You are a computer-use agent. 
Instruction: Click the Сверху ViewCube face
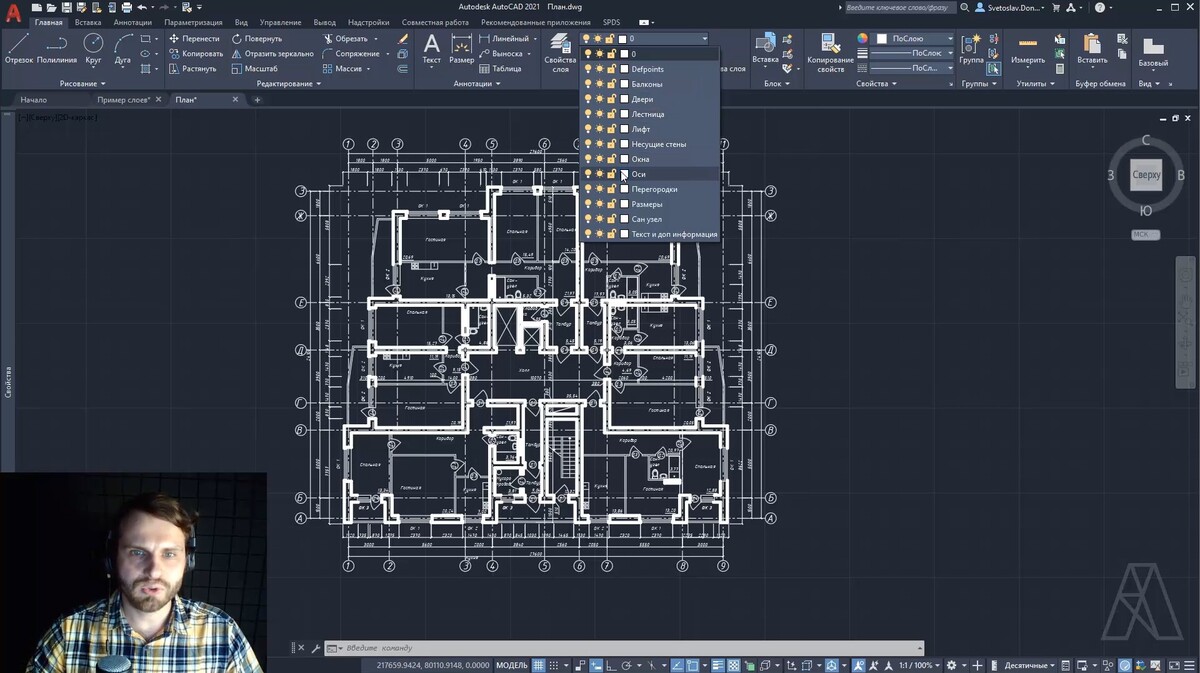point(1146,175)
